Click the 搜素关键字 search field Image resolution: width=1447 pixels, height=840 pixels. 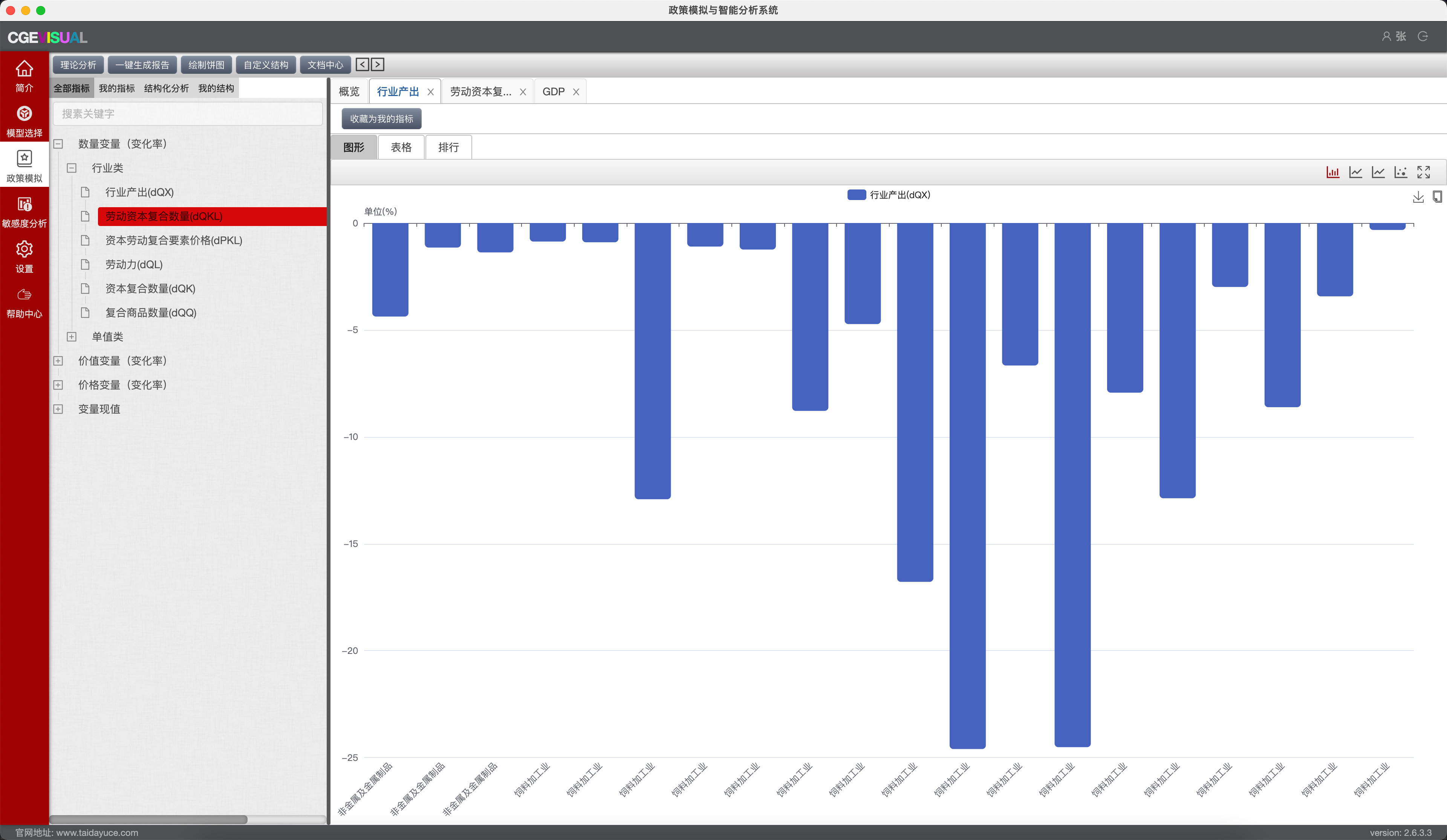tap(187, 114)
